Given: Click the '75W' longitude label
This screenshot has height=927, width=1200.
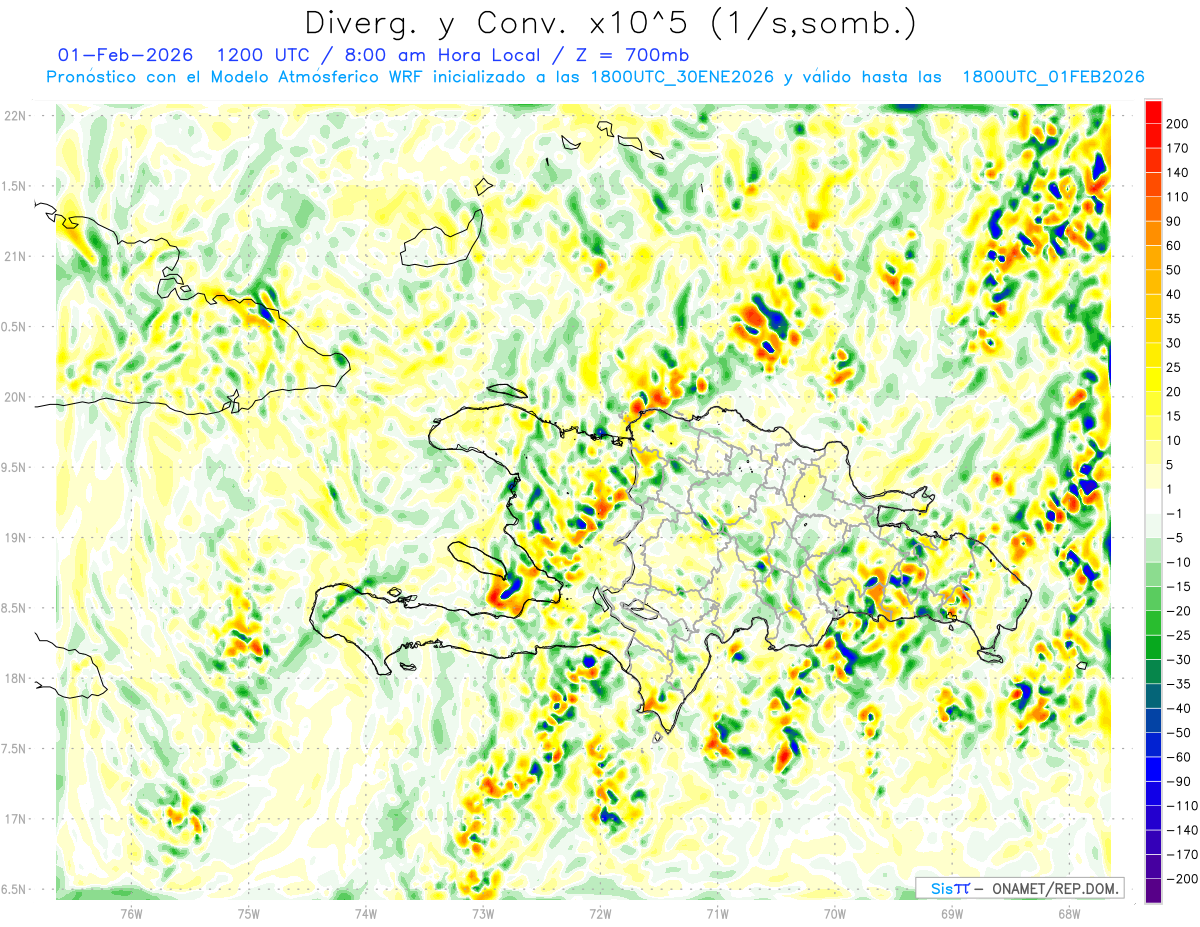Looking at the screenshot, I should [249, 913].
